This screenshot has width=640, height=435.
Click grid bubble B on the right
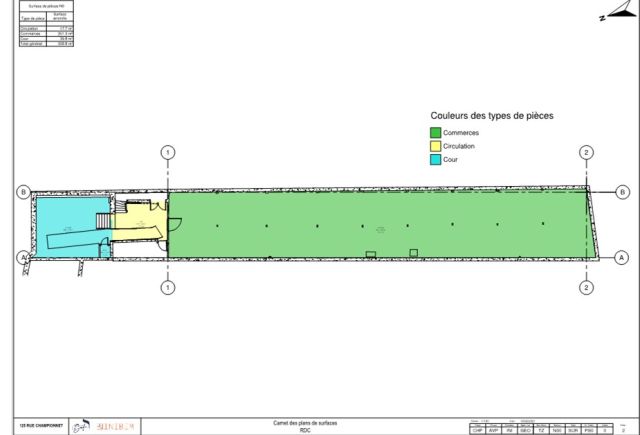tap(622, 191)
